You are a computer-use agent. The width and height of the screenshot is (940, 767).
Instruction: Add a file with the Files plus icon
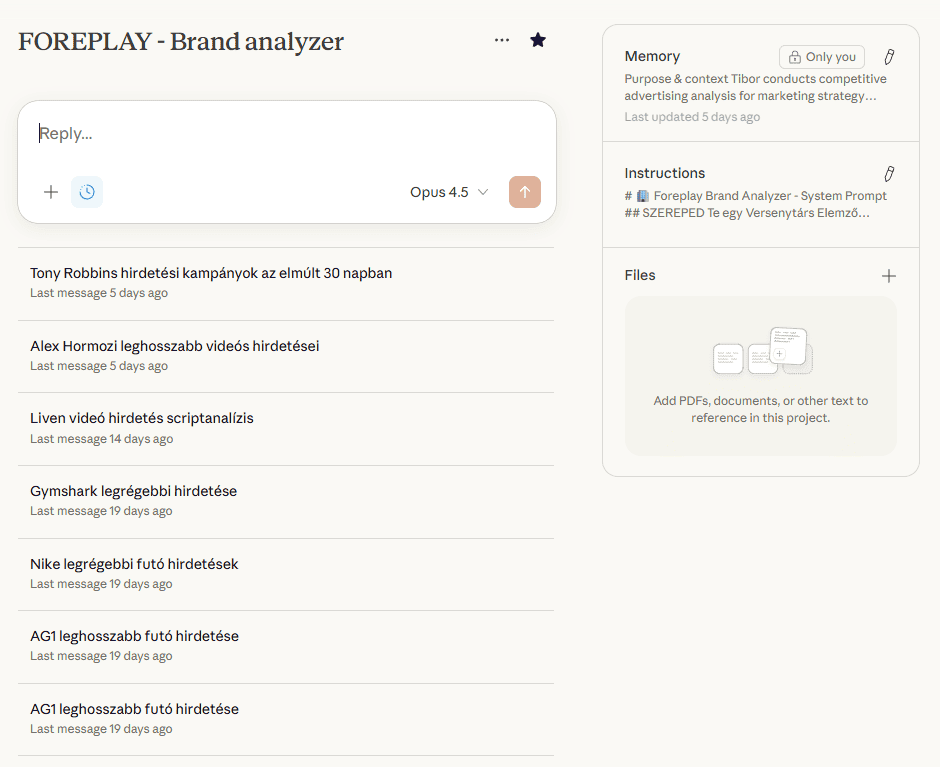pyautogui.click(x=888, y=276)
